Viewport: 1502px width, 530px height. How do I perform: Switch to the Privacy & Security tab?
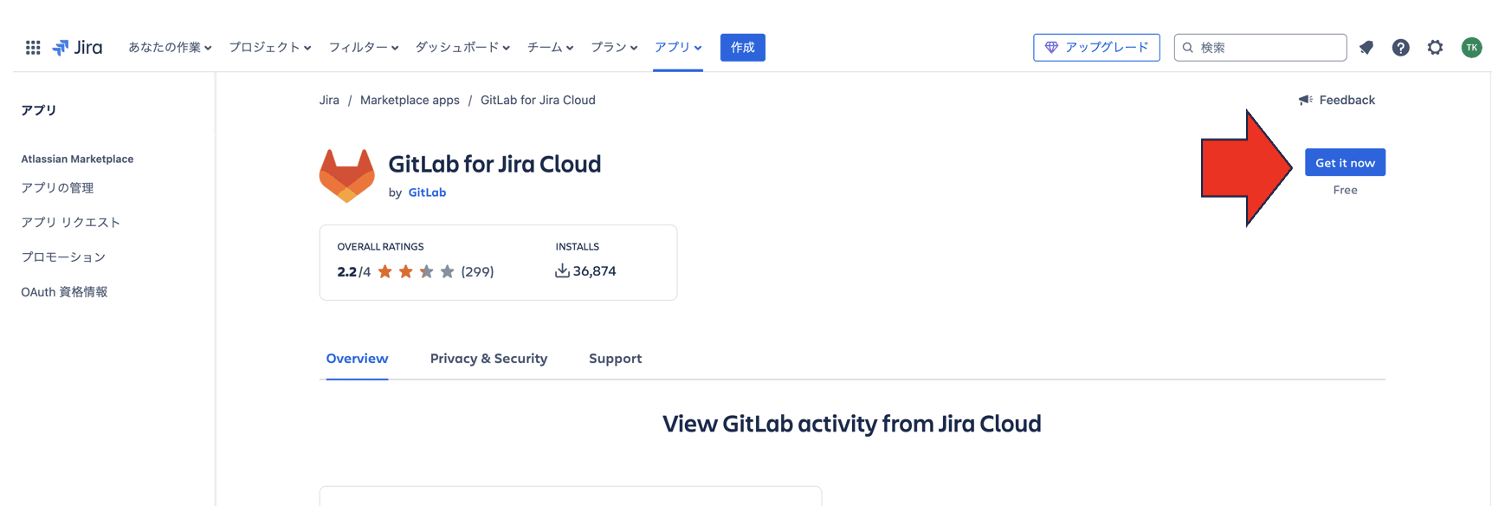tap(489, 358)
